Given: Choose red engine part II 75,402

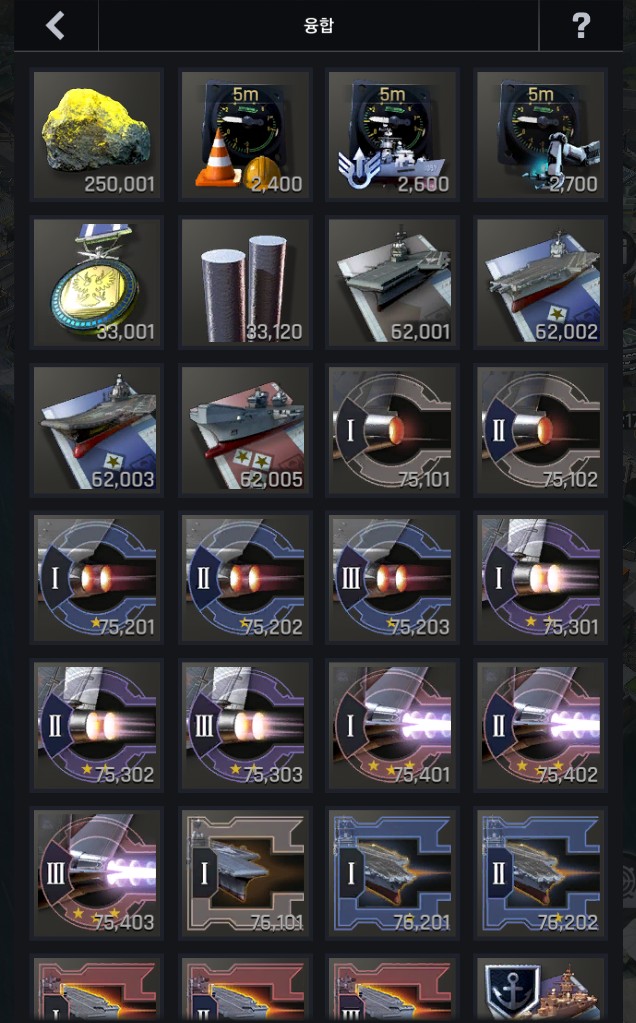Looking at the screenshot, I should pyautogui.click(x=541, y=725).
